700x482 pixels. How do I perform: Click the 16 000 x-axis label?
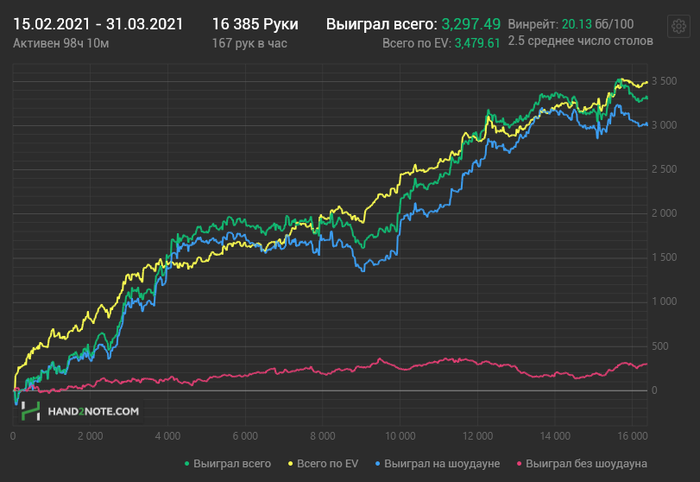[x=632, y=436]
